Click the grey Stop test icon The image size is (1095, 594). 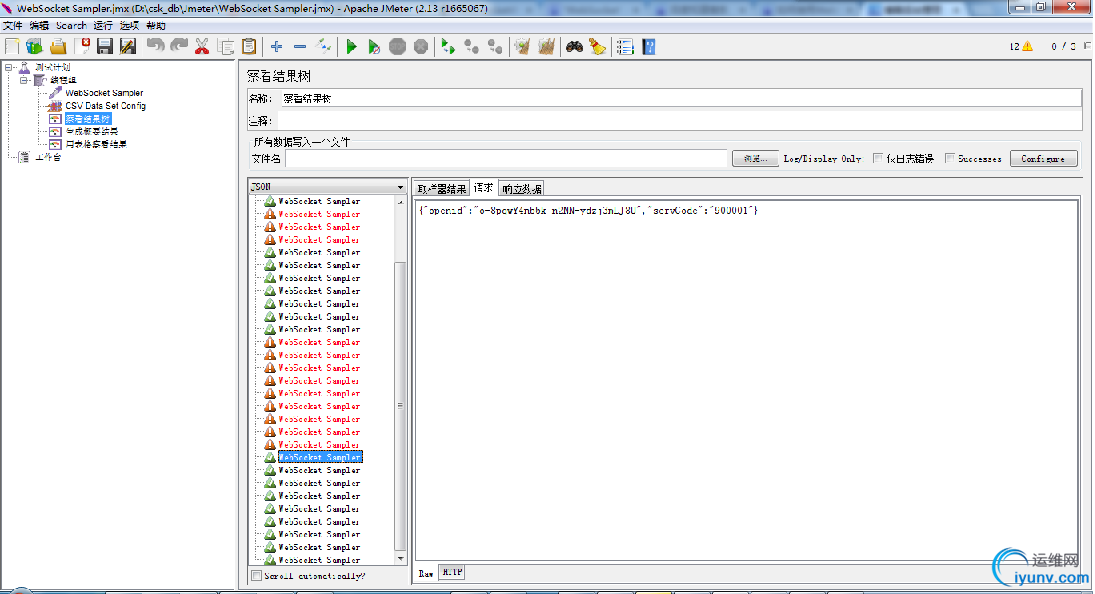click(x=397, y=47)
